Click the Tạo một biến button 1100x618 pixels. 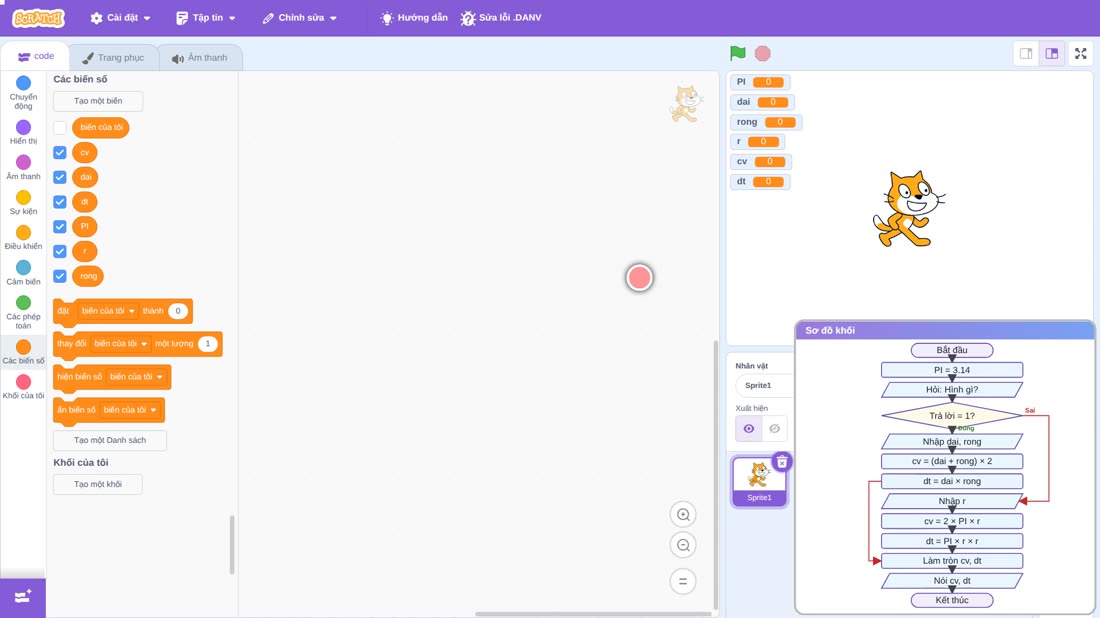point(98,101)
